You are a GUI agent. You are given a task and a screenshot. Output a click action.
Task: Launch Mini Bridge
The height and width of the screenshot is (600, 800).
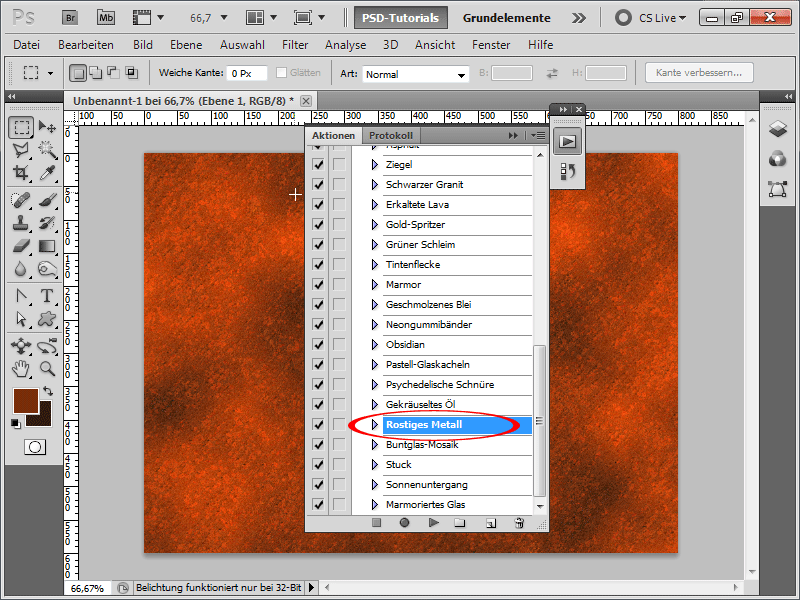click(x=106, y=18)
